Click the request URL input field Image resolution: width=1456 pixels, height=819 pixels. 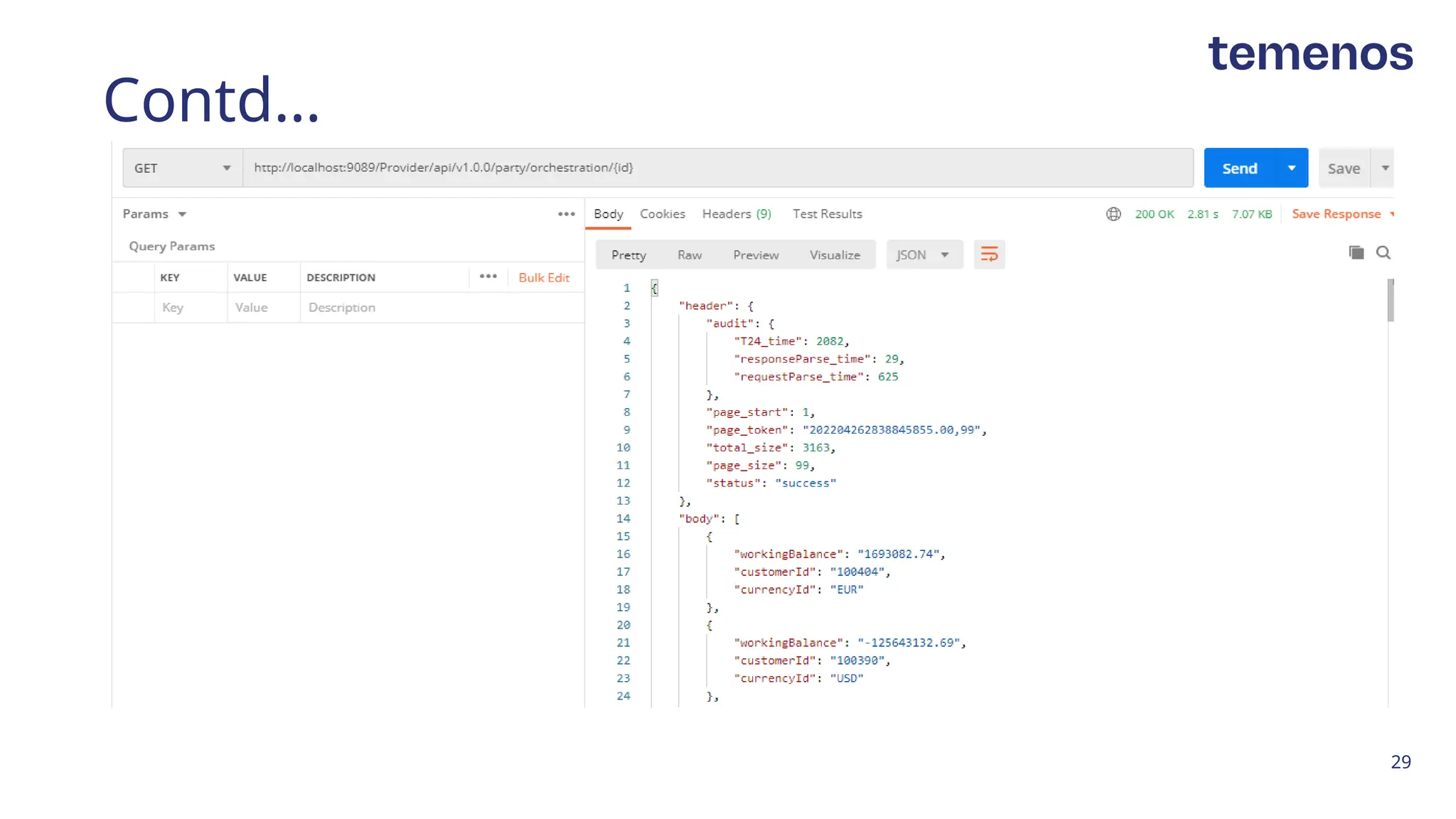point(717,168)
